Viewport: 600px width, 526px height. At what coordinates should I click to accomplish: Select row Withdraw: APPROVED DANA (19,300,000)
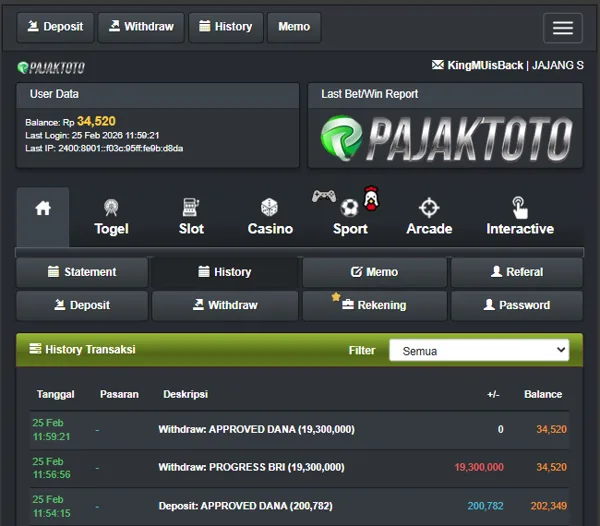coord(300,430)
